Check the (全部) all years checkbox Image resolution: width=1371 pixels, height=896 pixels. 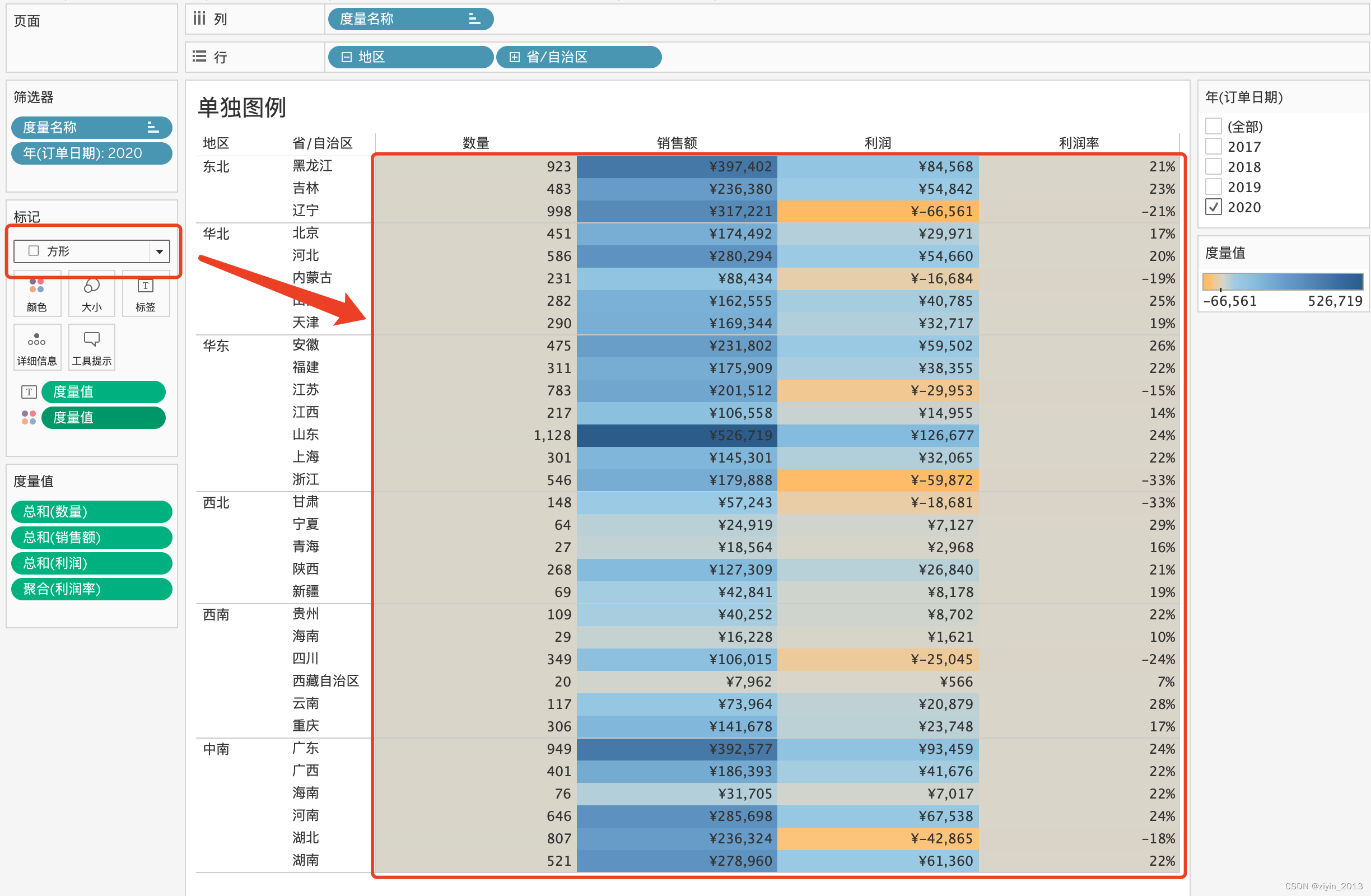coord(1214,126)
